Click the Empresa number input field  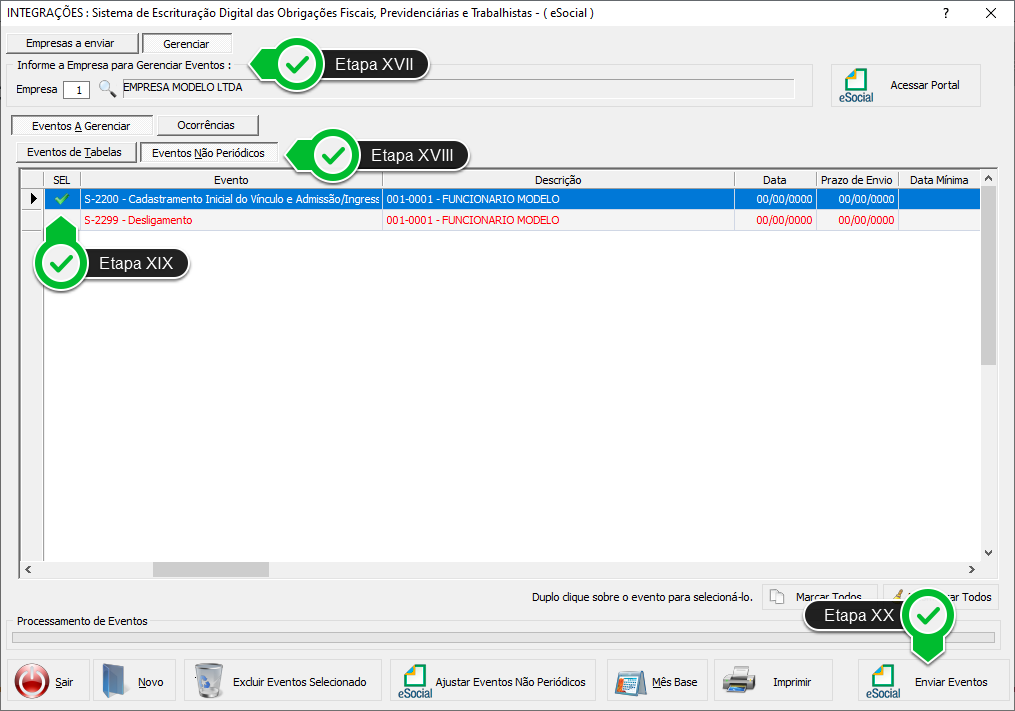point(76,90)
